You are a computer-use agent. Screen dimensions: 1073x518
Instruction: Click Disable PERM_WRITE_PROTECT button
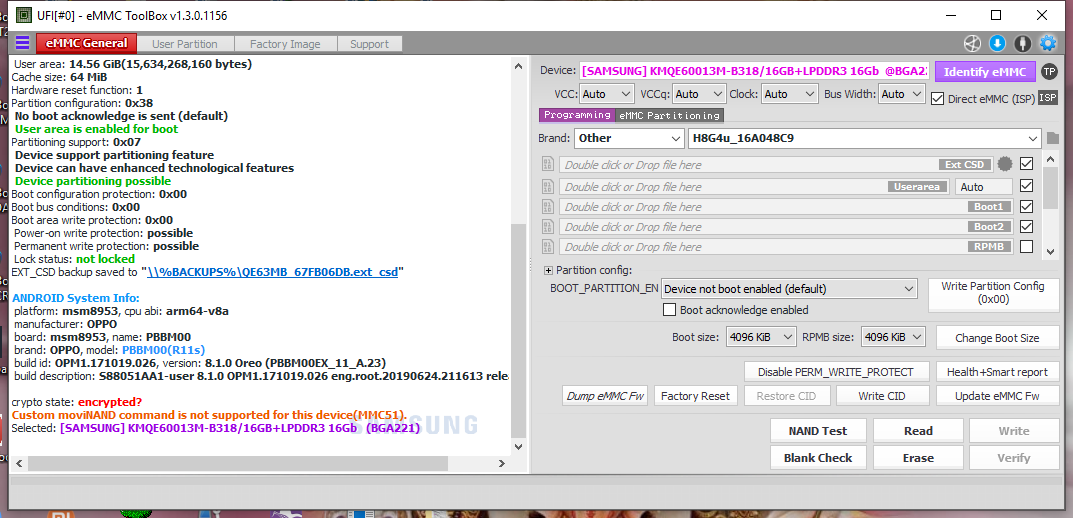(836, 372)
